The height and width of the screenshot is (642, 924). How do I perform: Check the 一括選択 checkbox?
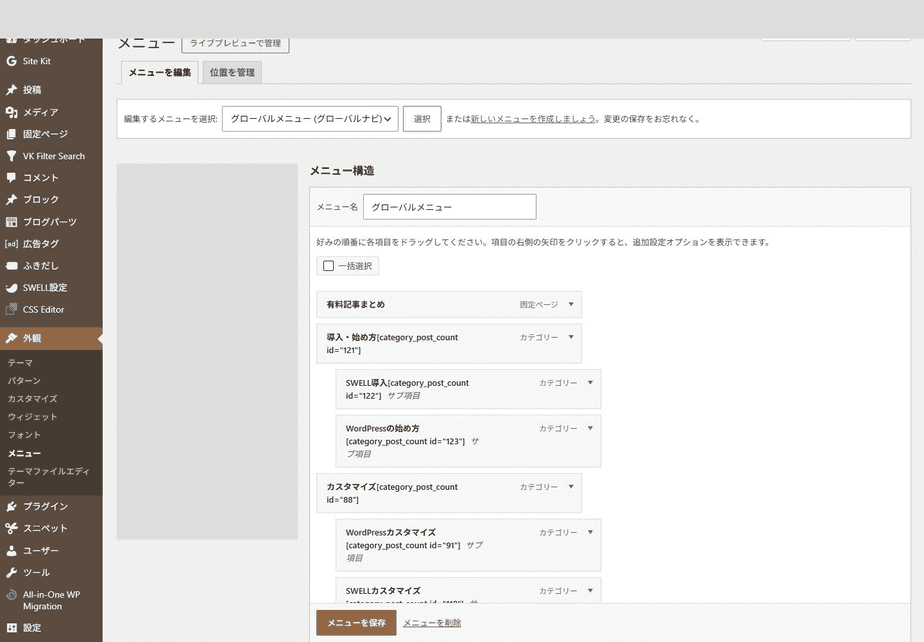click(329, 266)
